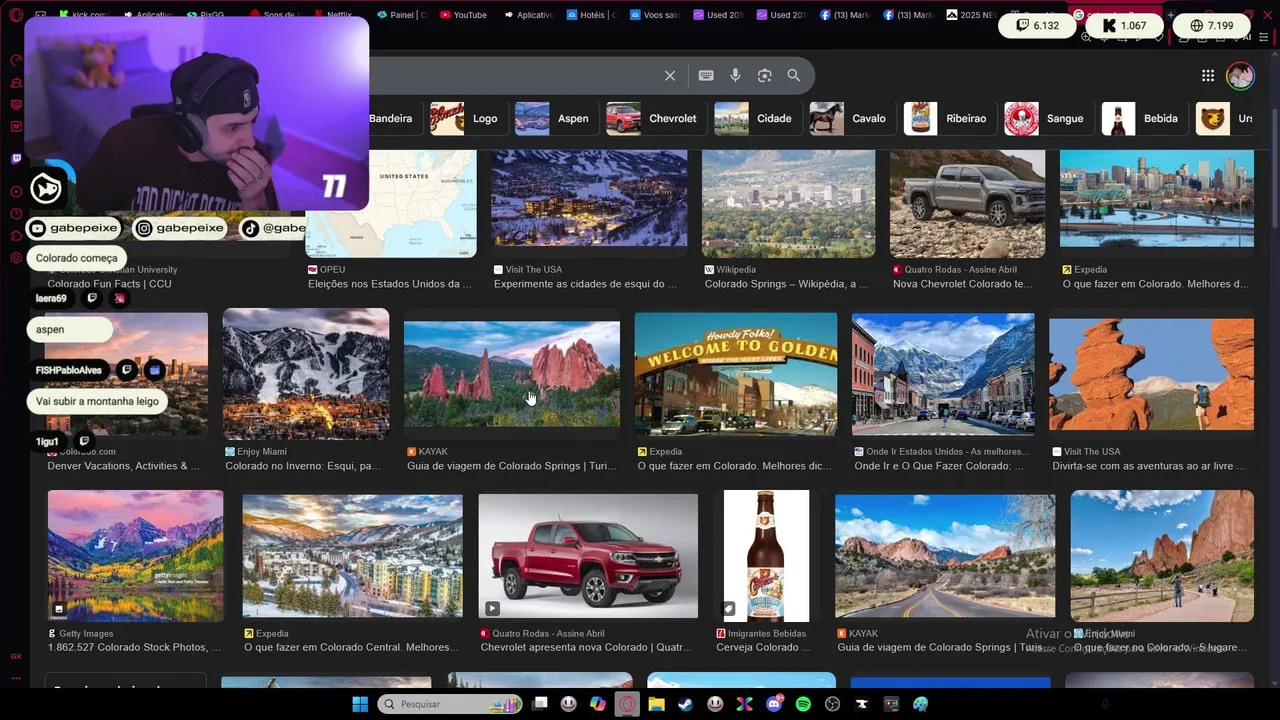Click the chat message 'Colorado começa'
This screenshot has height=720, width=1280.
pos(76,258)
